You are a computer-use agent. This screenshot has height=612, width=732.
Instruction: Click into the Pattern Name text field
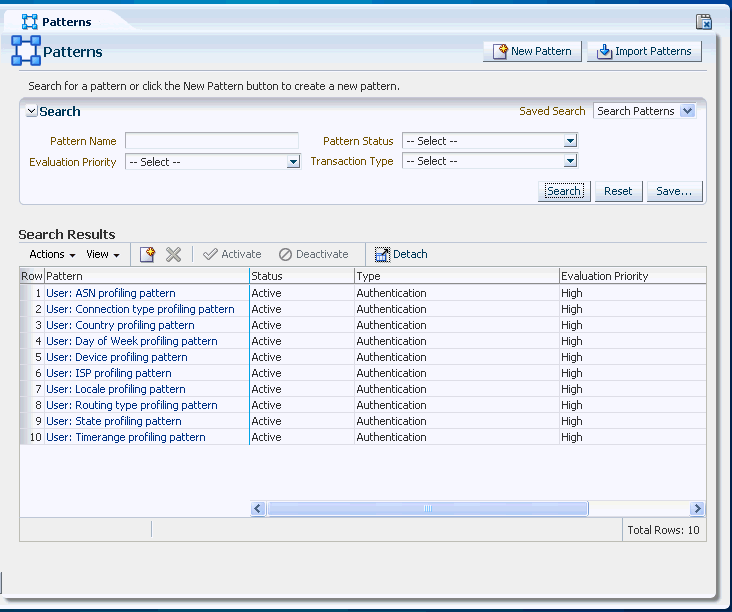coord(211,141)
